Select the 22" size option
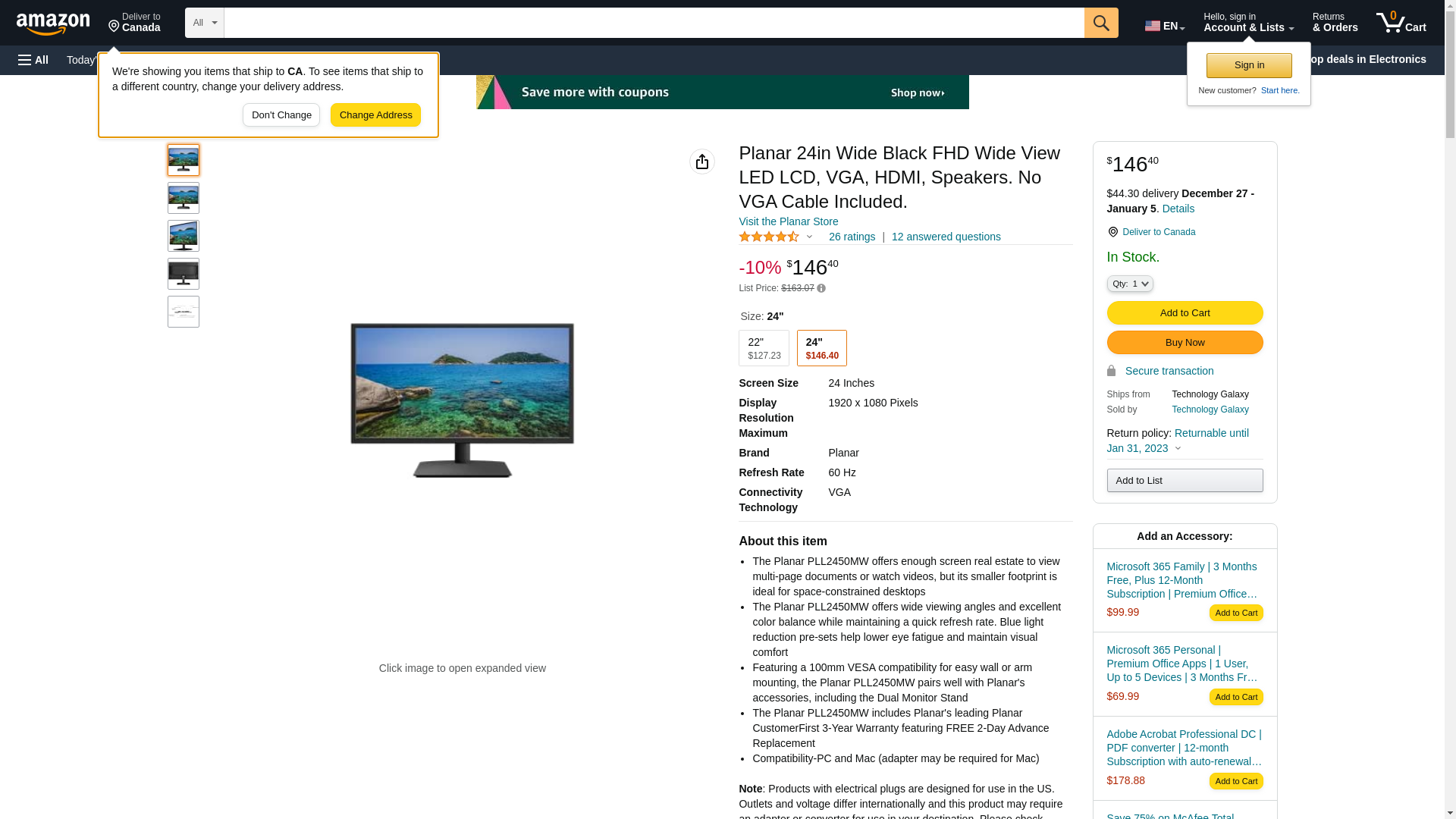This screenshot has width=1456, height=819. 764,348
